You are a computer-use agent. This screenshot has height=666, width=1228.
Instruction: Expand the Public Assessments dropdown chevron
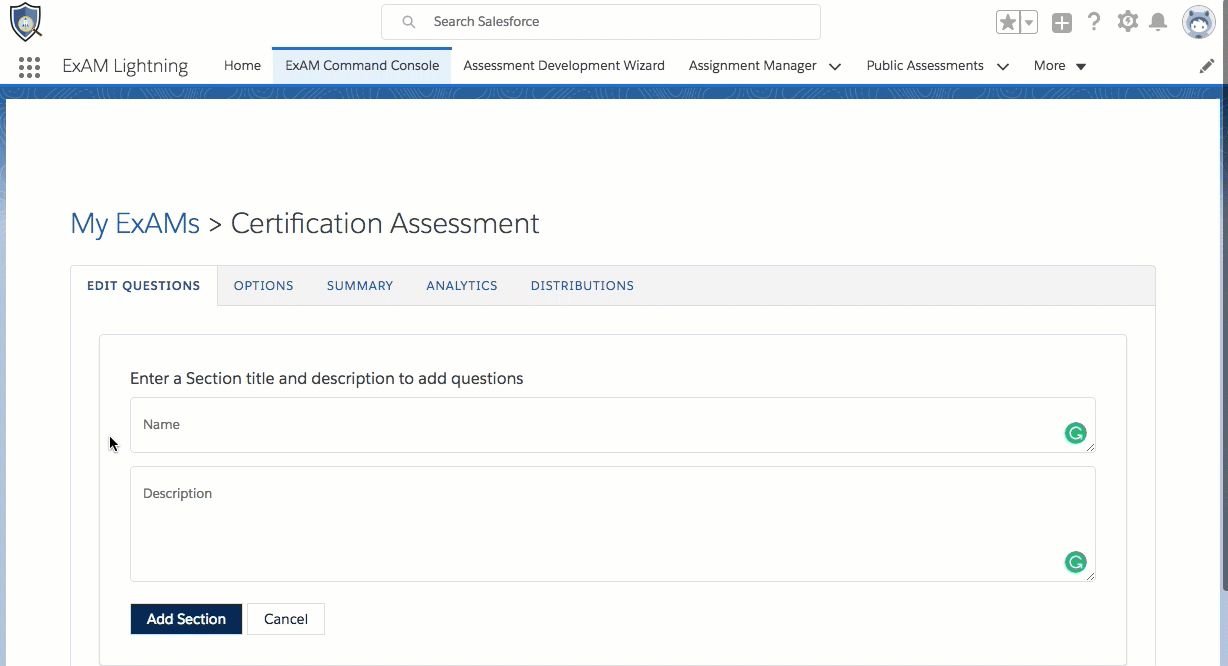click(x=1003, y=67)
